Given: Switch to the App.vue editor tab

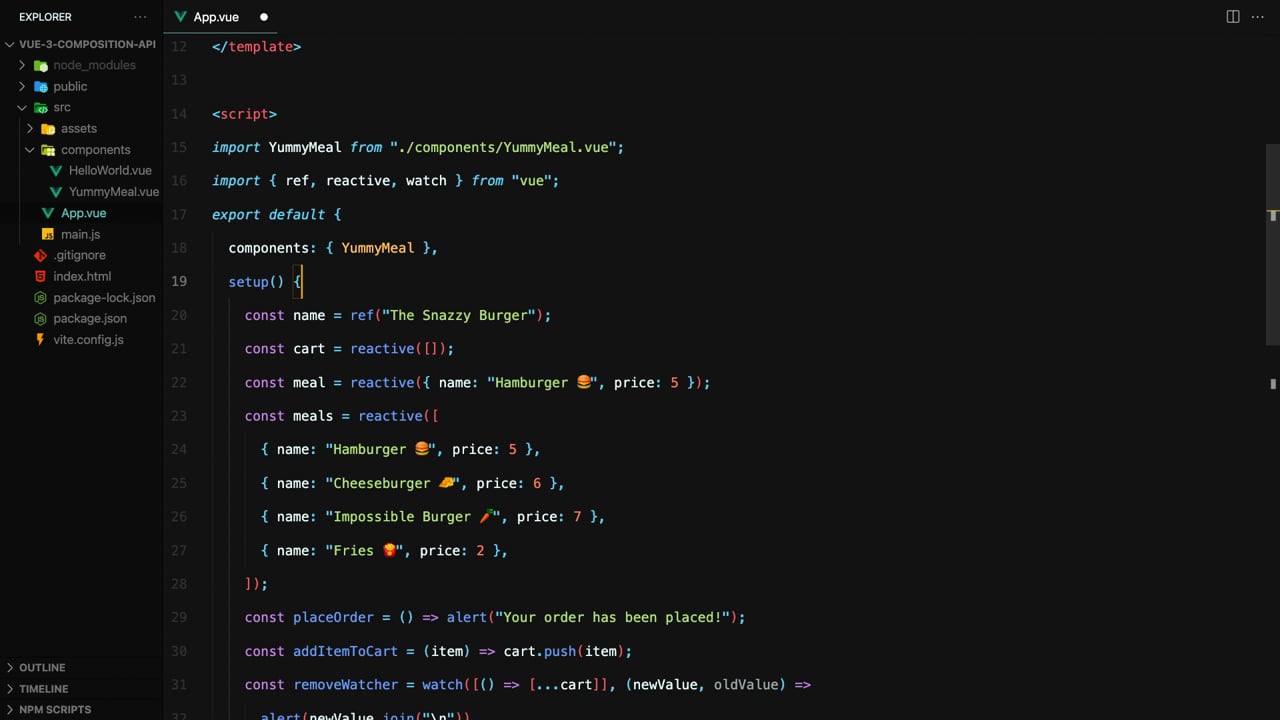Looking at the screenshot, I should tap(221, 17).
